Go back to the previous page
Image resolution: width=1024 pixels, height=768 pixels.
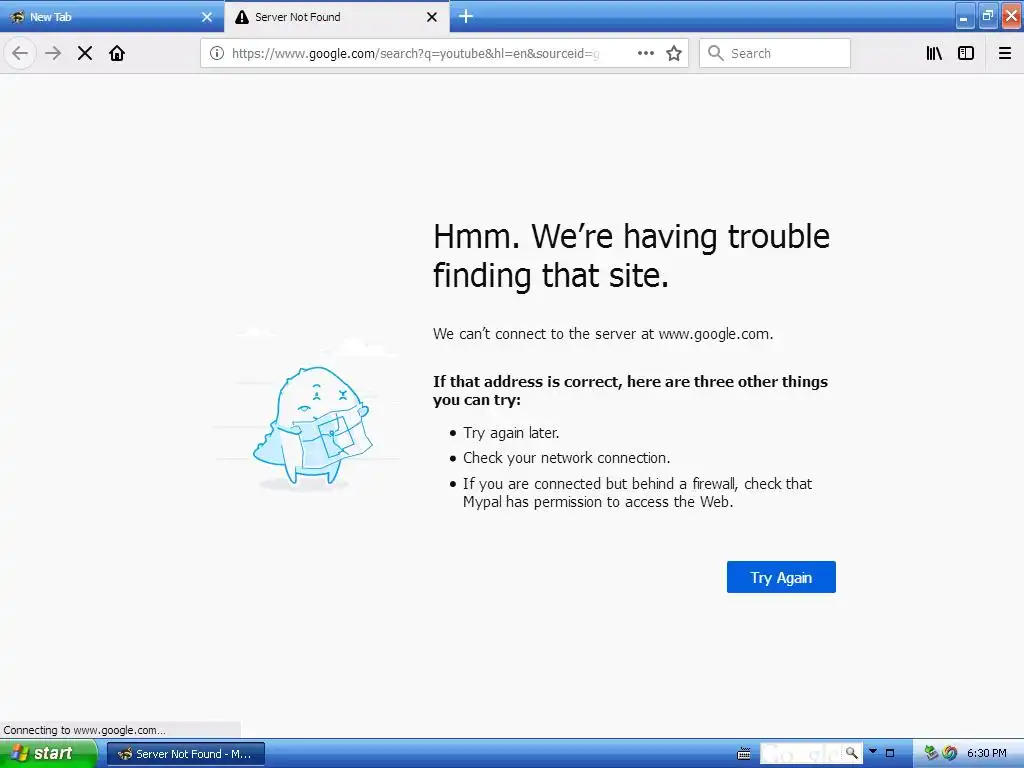click(20, 54)
